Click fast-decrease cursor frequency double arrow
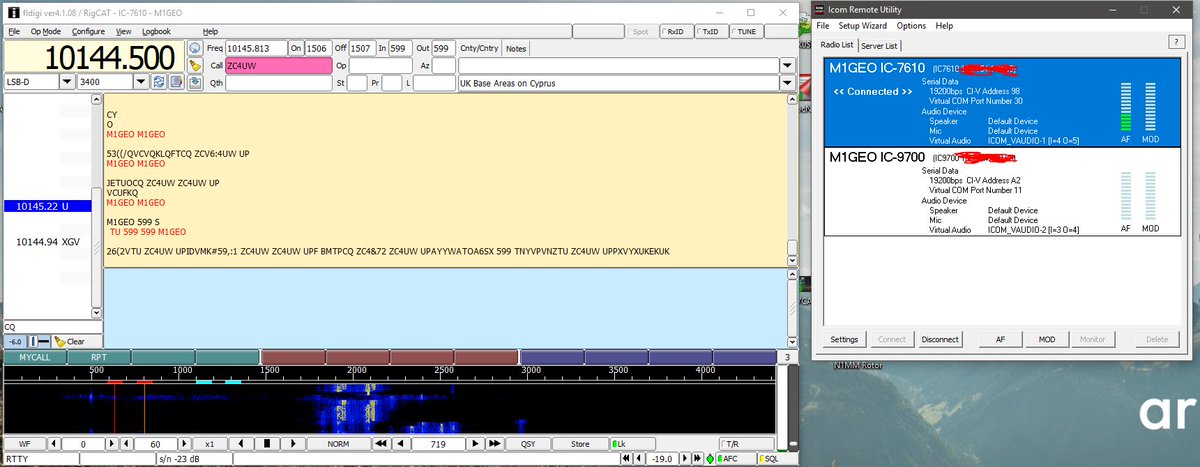 point(381,443)
